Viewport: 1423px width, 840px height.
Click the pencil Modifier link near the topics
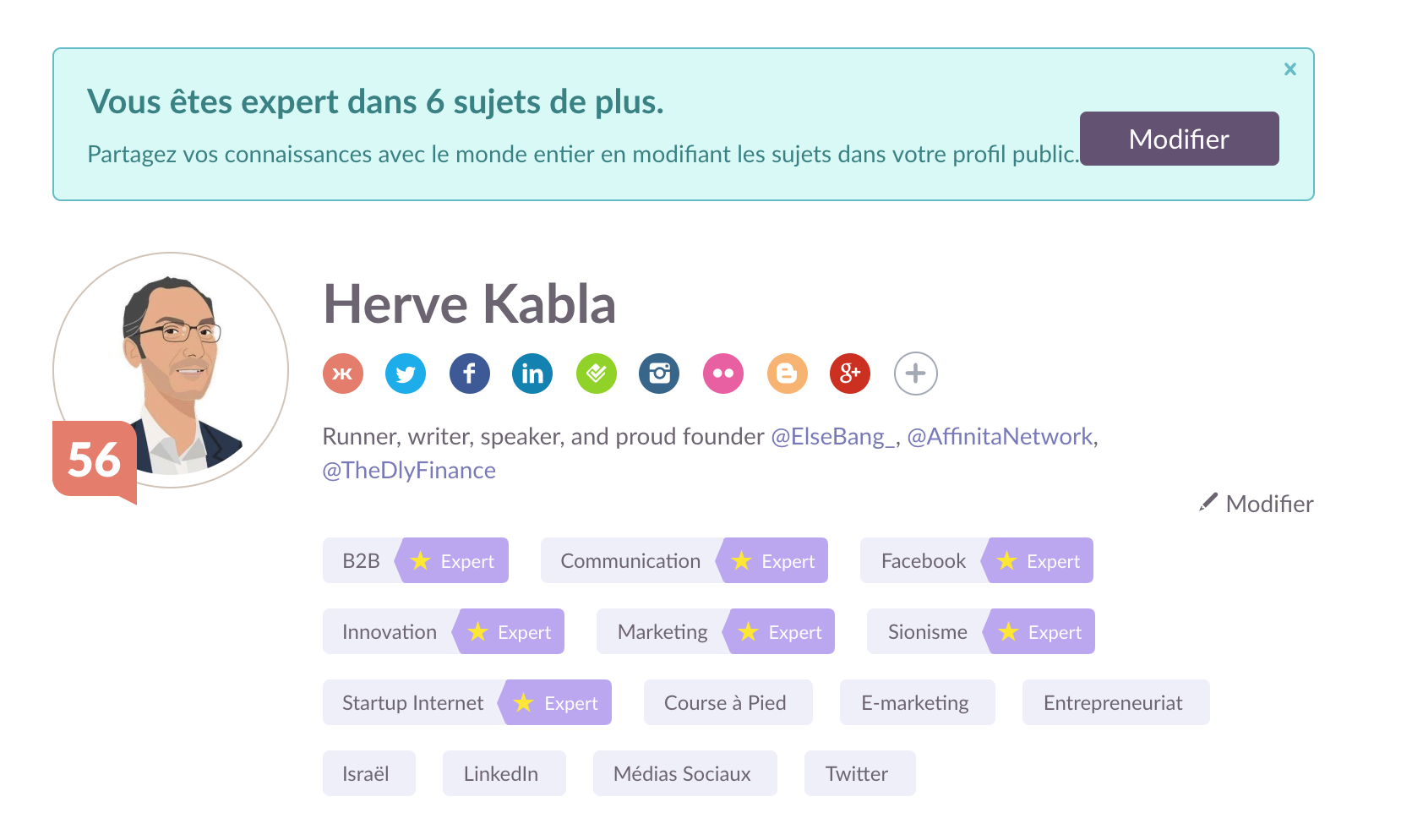pos(1257,504)
